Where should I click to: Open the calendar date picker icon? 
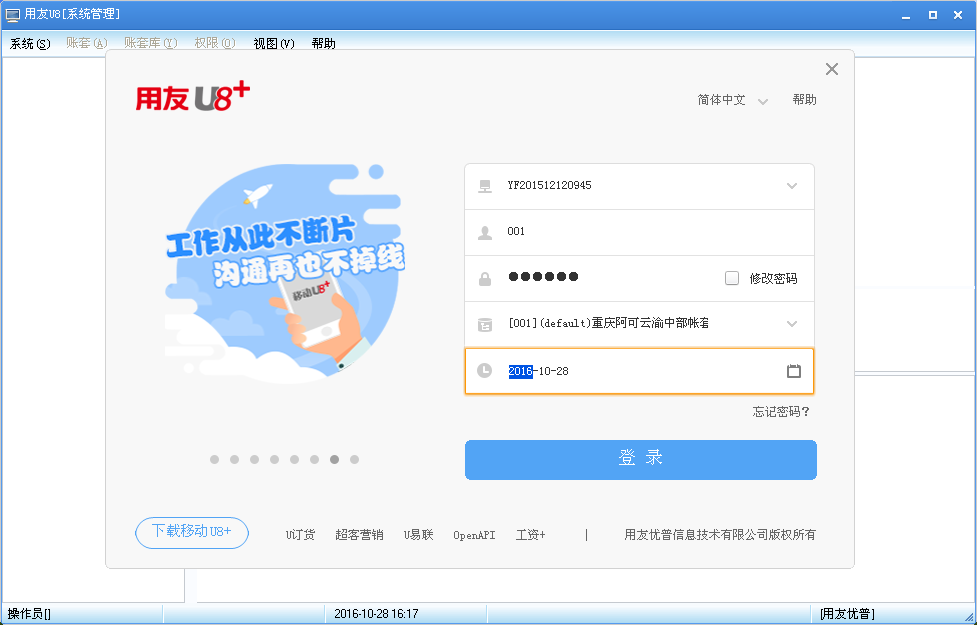(794, 370)
